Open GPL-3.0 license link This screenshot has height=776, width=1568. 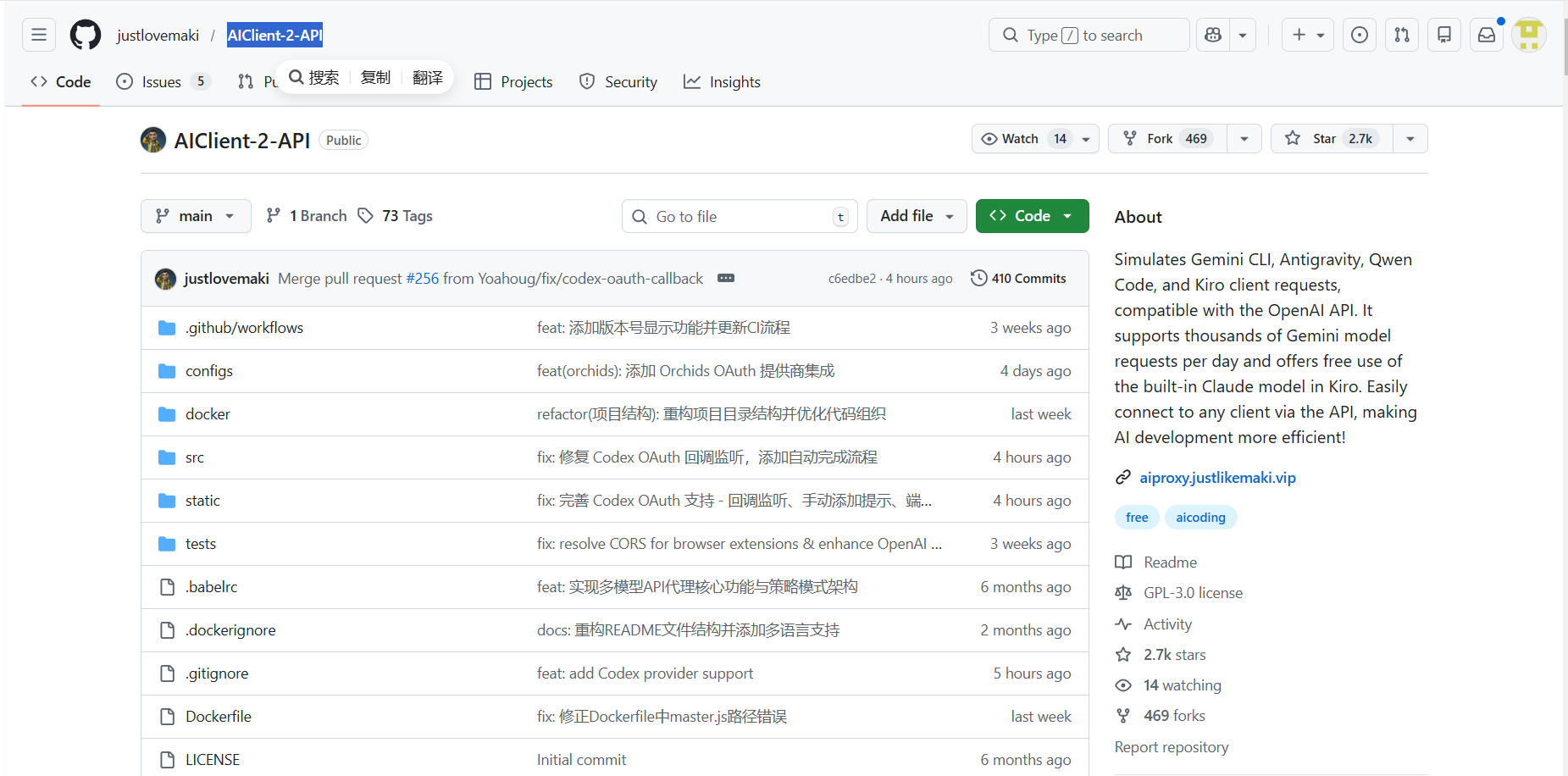click(1179, 593)
